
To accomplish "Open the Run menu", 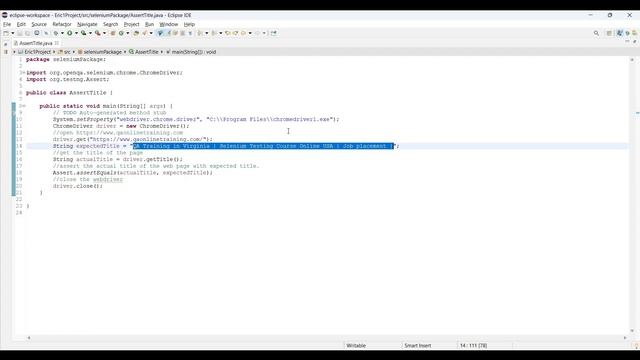I will click(x=149, y=24).
